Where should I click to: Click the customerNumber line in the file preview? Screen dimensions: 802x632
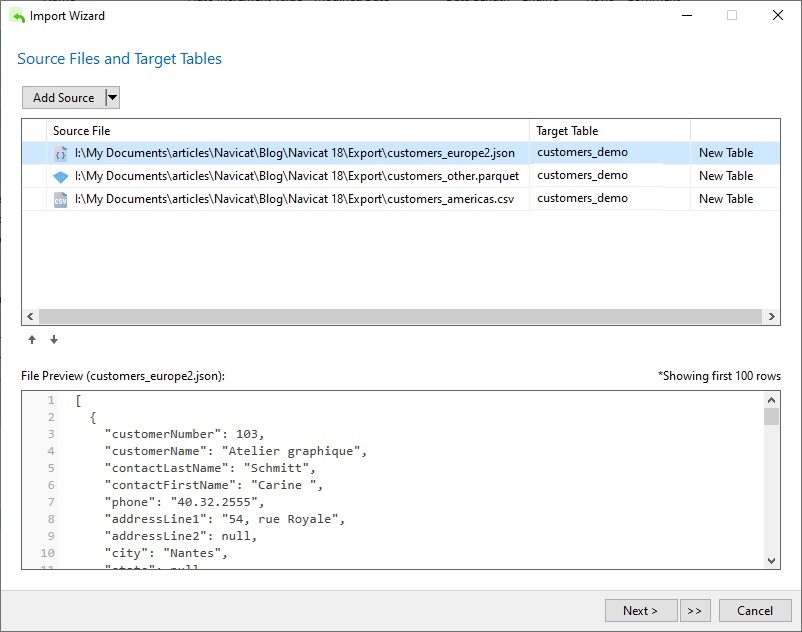pyautogui.click(x=185, y=434)
